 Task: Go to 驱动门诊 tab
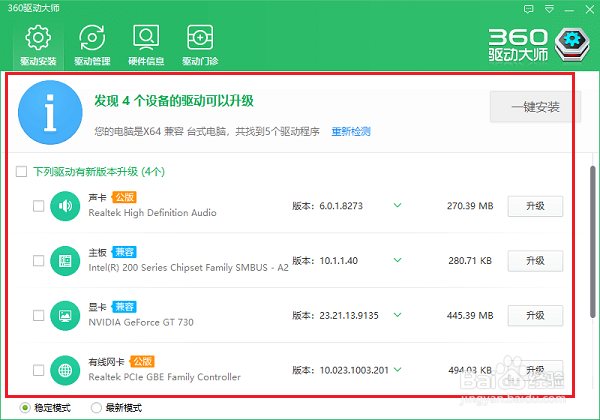coord(200,46)
